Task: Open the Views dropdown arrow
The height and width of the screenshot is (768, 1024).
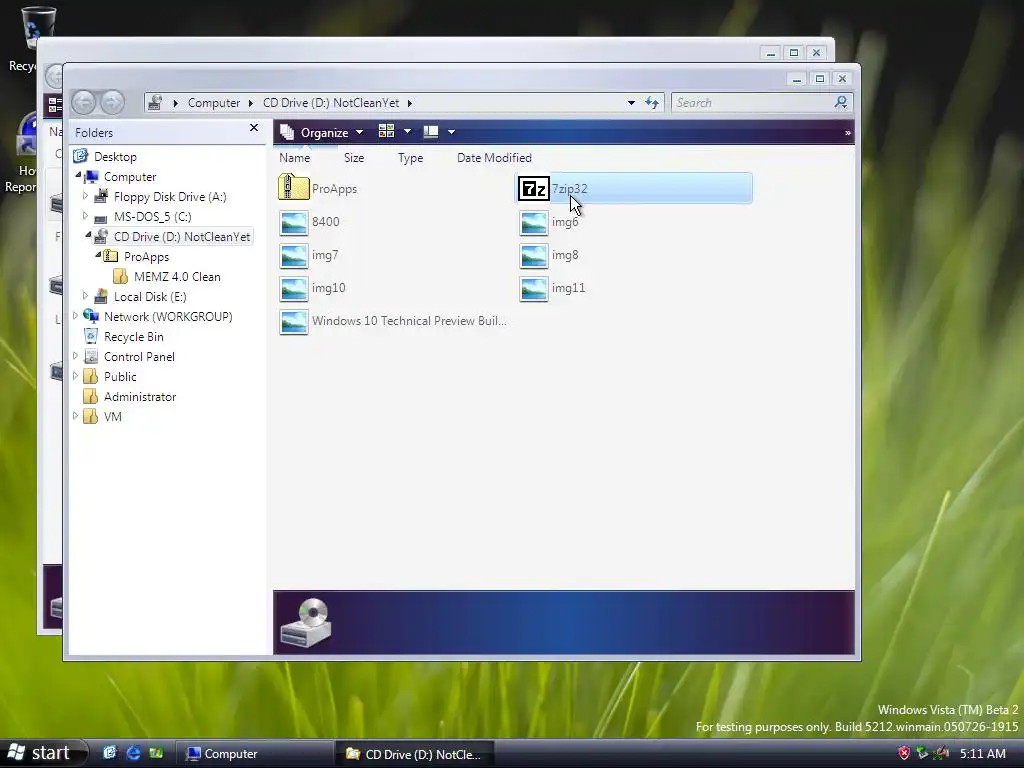Action: pos(408,131)
